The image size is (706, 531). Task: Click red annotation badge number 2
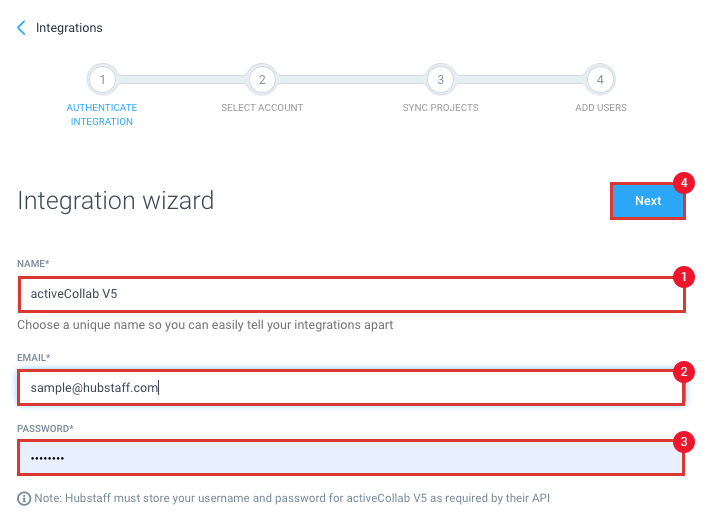click(683, 372)
